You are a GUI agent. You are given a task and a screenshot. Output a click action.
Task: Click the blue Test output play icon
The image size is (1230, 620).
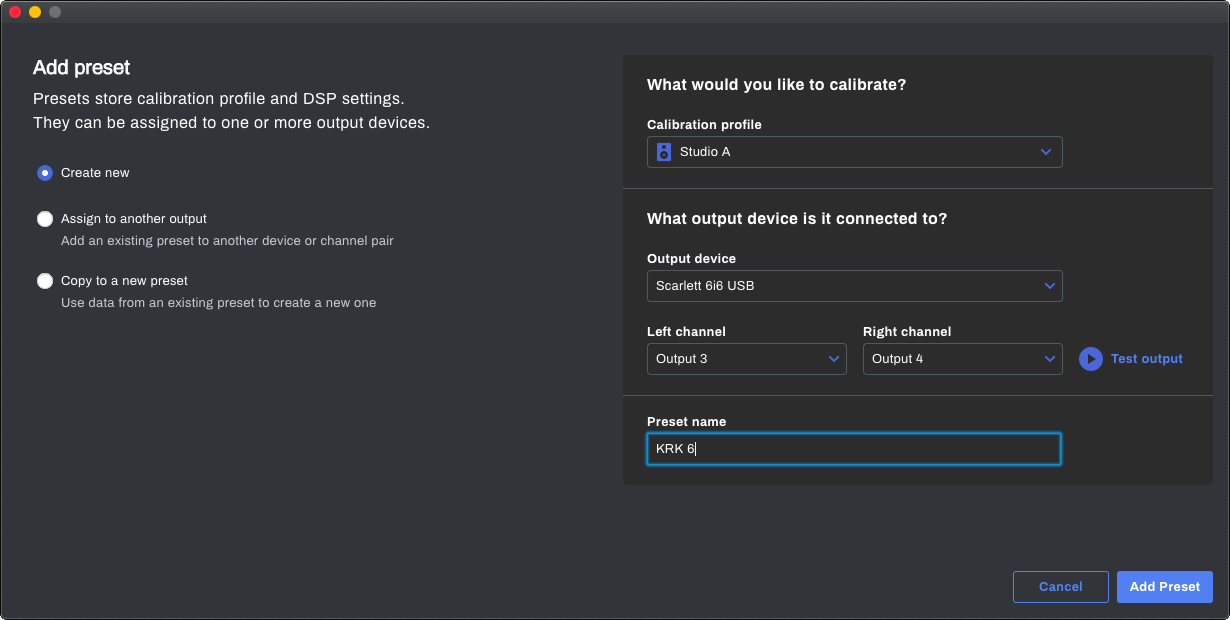coord(1090,359)
